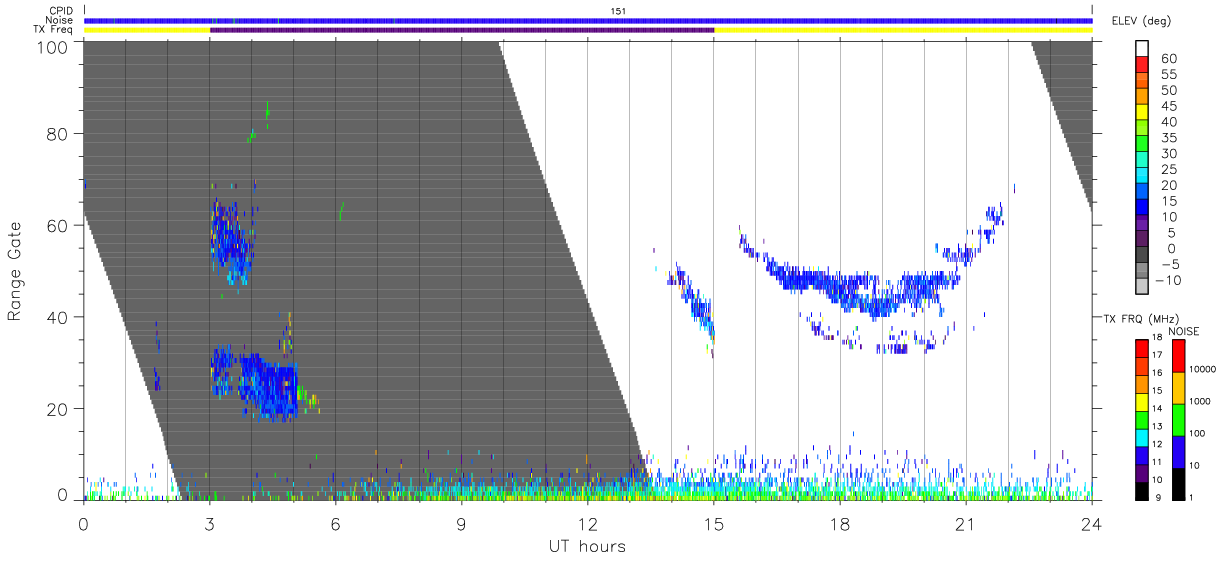The height and width of the screenshot is (567, 1228).
Task: Choose the green 100–1000 NOISE swatch
Action: coord(1179,419)
